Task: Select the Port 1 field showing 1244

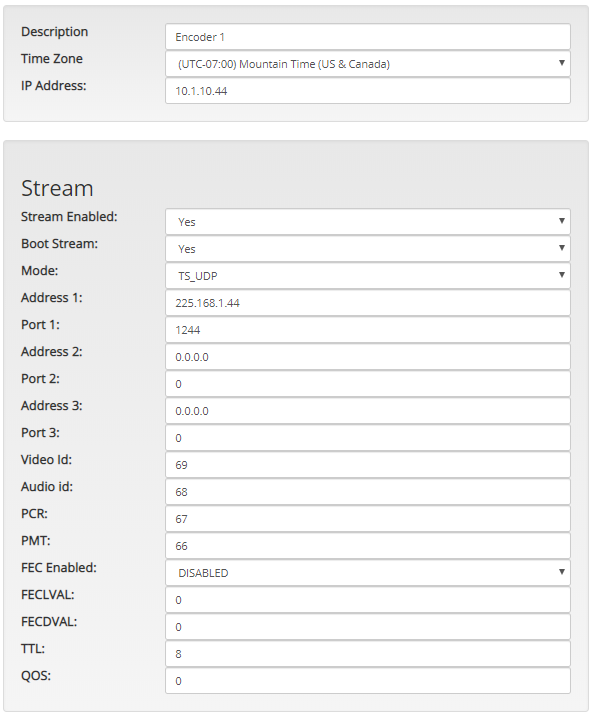Action: point(368,330)
